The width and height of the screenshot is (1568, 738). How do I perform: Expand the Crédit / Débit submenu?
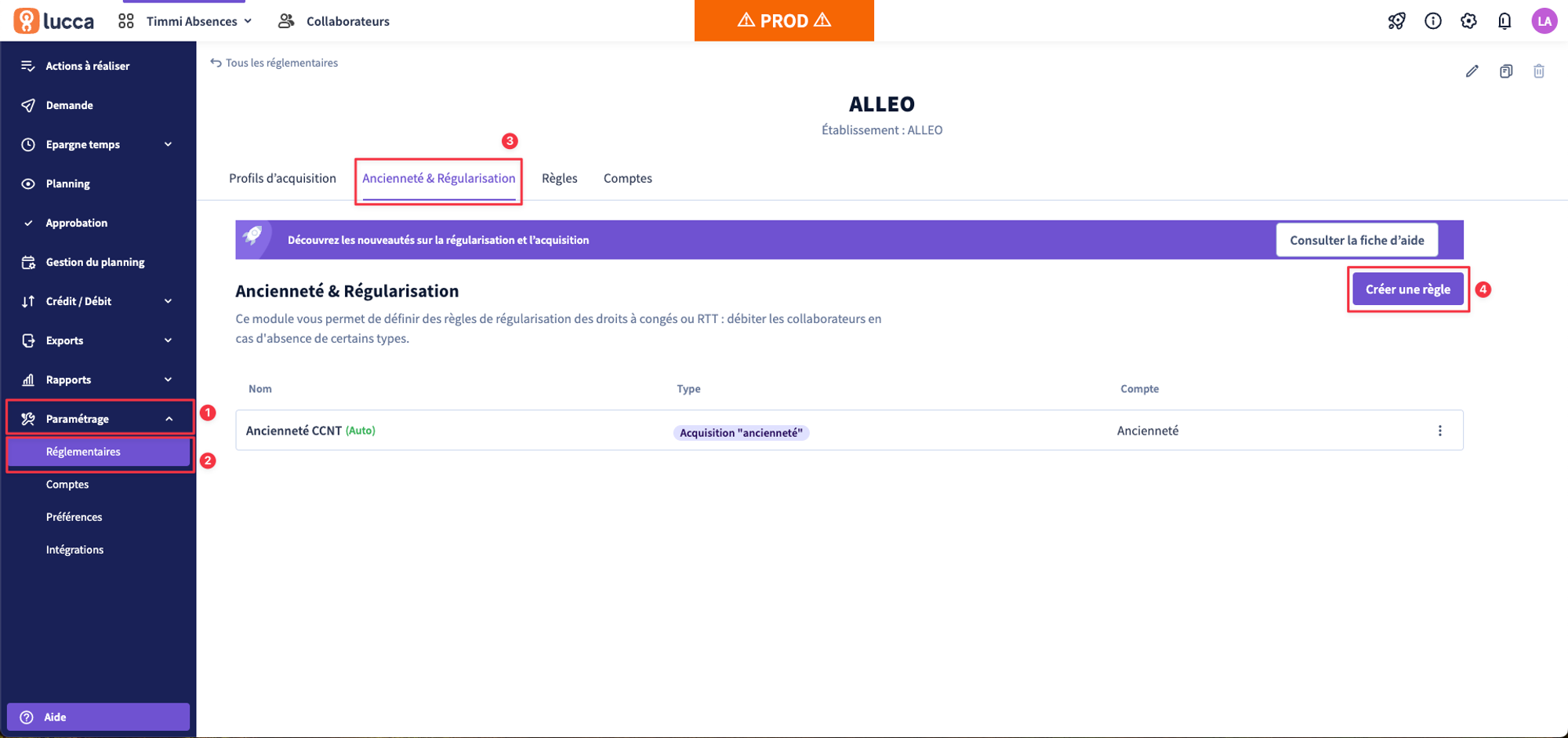pos(168,301)
